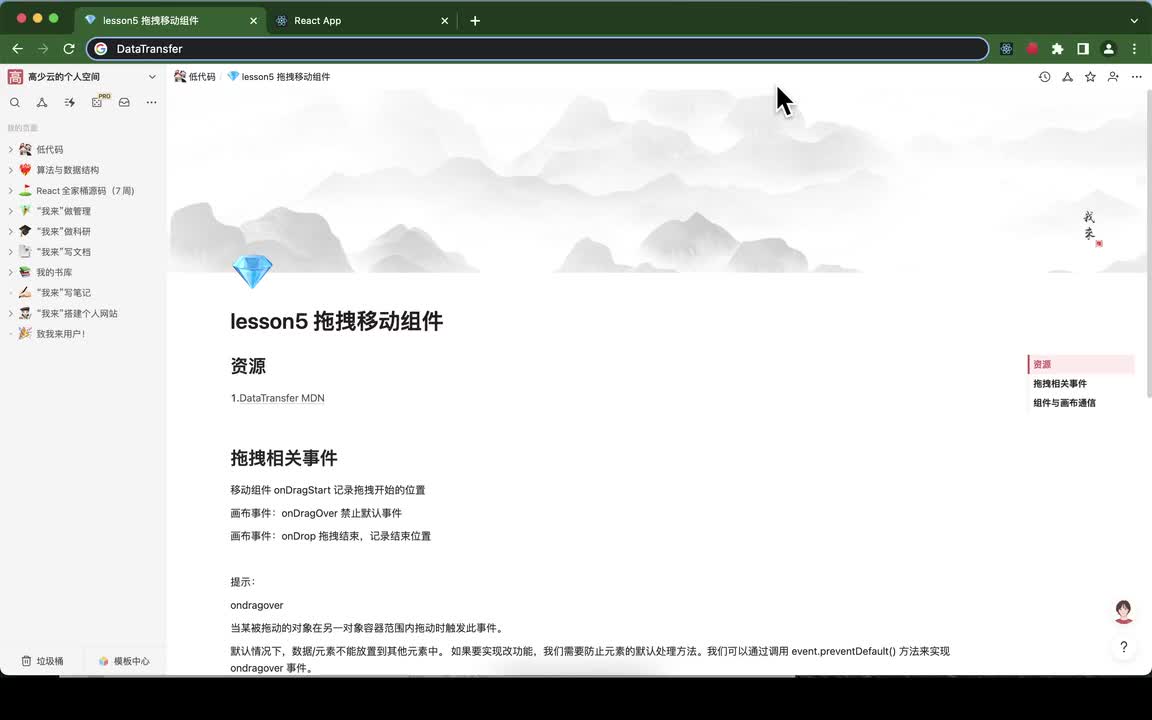Click 低代码 in the breadcrumb
This screenshot has height=720, width=1152.
pos(195,76)
